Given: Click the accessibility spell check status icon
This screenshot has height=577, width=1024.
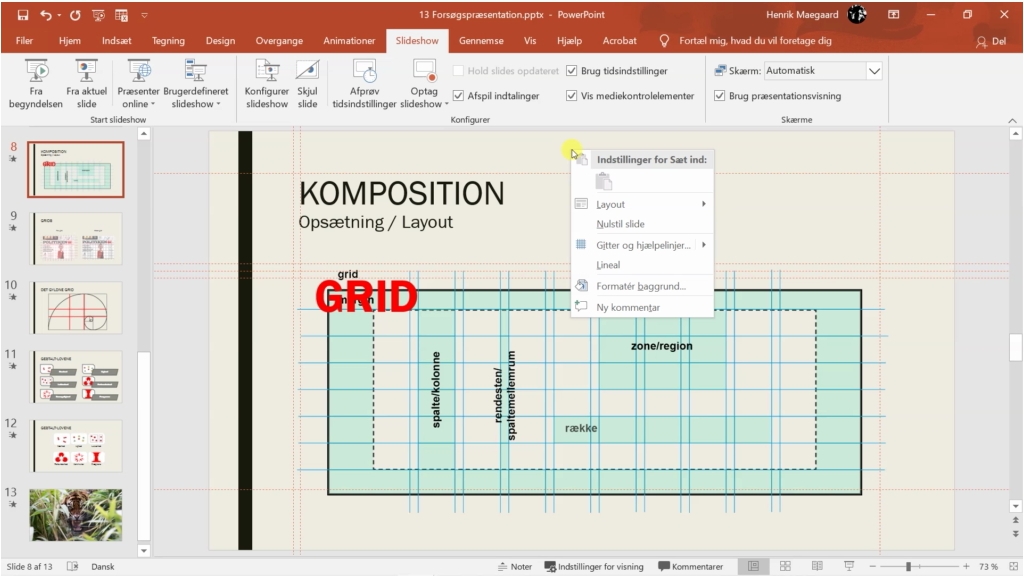Looking at the screenshot, I should (72, 566).
